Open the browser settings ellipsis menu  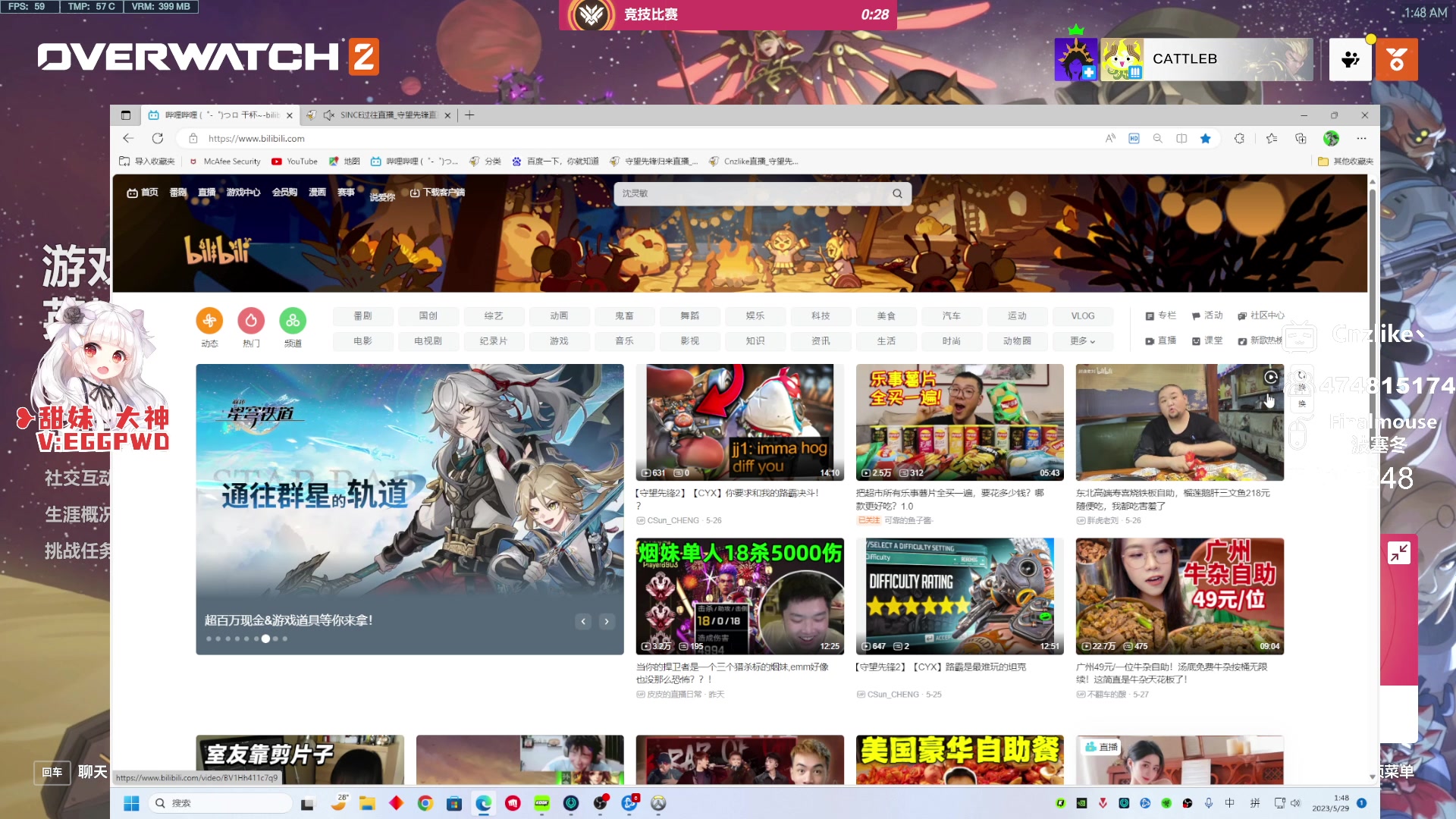tap(1361, 138)
